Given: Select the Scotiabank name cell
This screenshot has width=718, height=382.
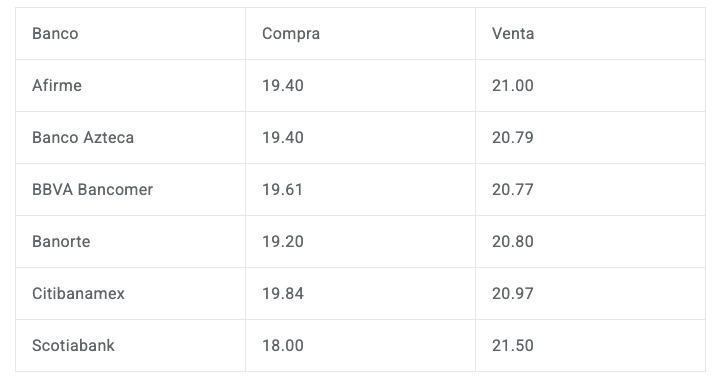Looking at the screenshot, I should [131, 345].
